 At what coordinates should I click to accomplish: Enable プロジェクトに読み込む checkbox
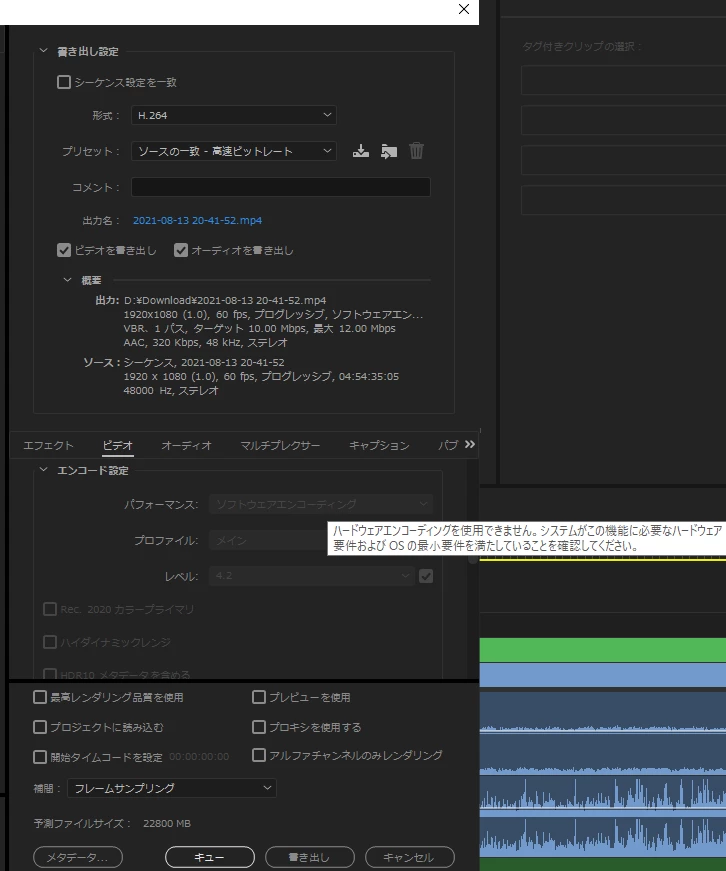click(x=40, y=727)
